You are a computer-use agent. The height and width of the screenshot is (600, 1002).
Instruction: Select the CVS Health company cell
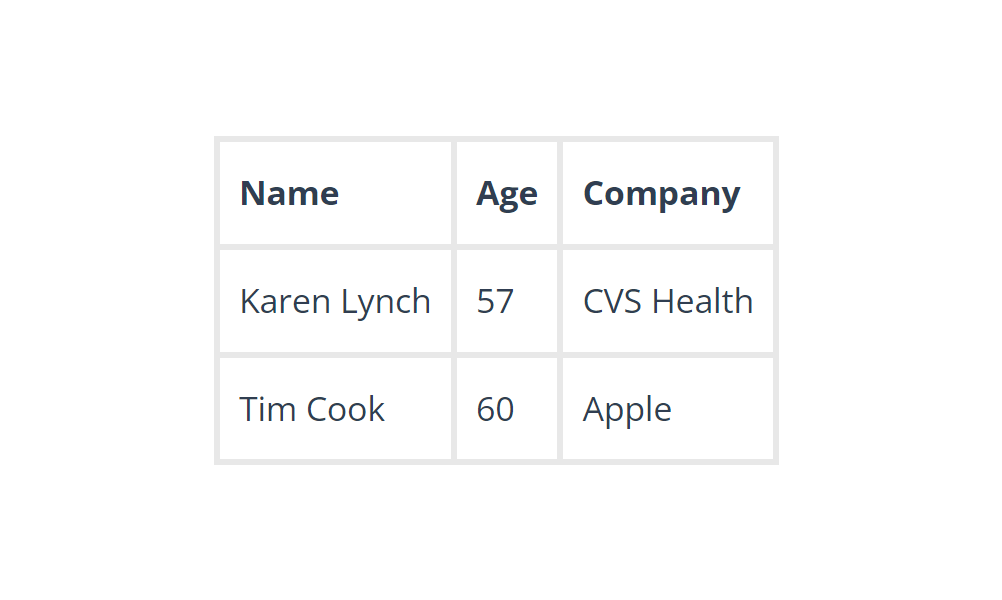click(x=668, y=301)
